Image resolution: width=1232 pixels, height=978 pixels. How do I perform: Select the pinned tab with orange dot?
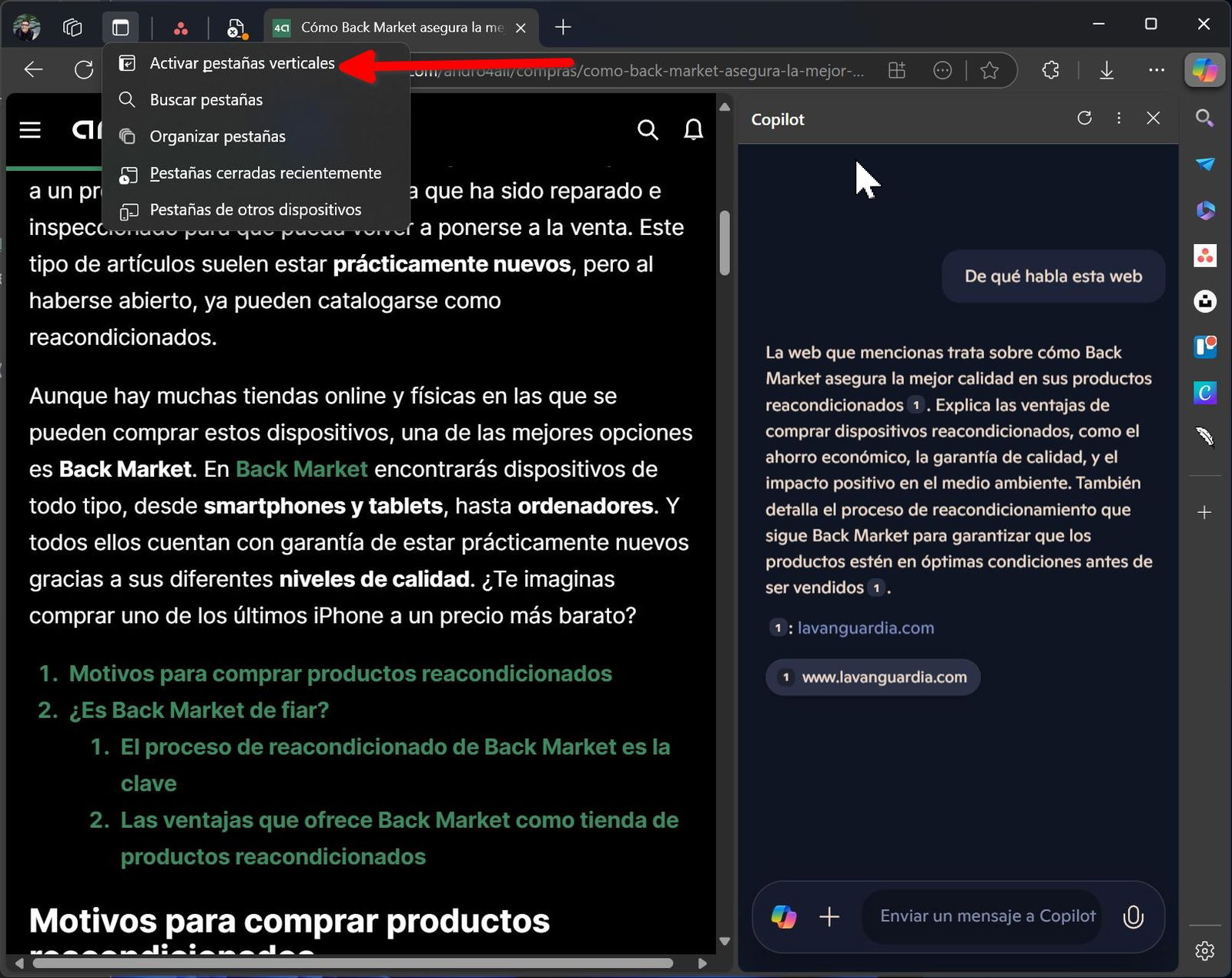[x=236, y=28]
